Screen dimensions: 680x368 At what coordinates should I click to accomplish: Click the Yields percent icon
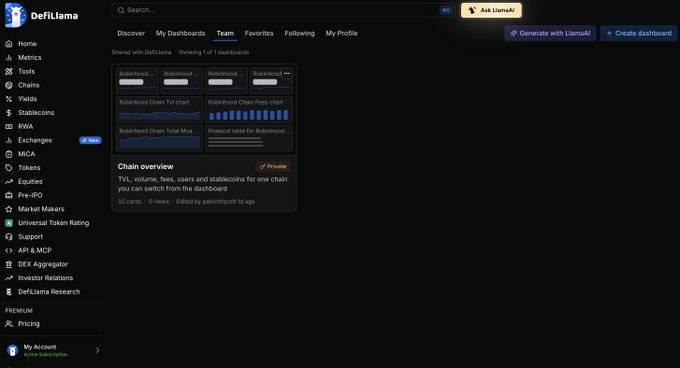pos(9,99)
